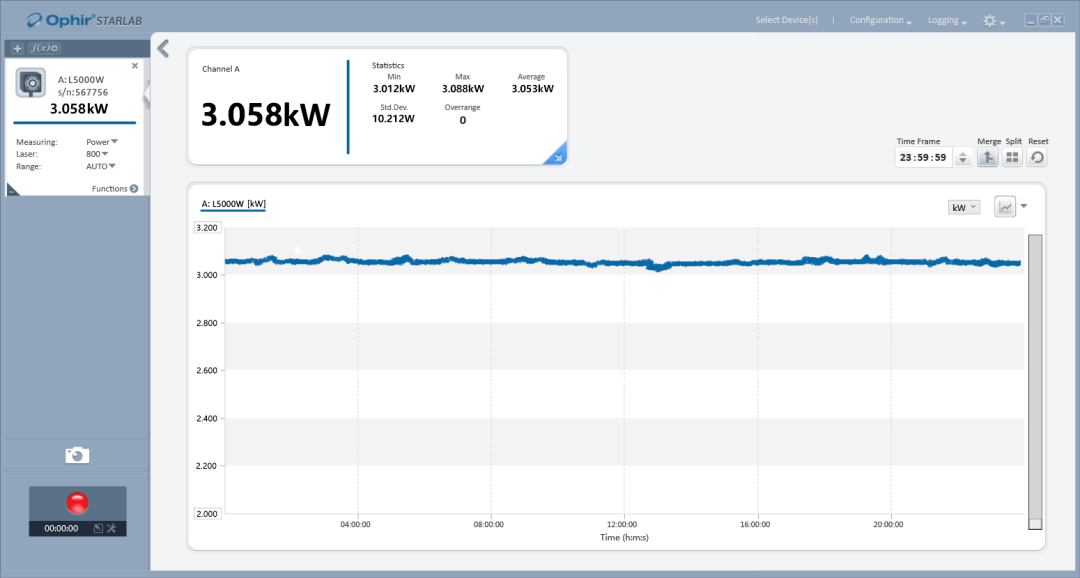Split the graph views
Screen dimensions: 1080x578
1012,157
